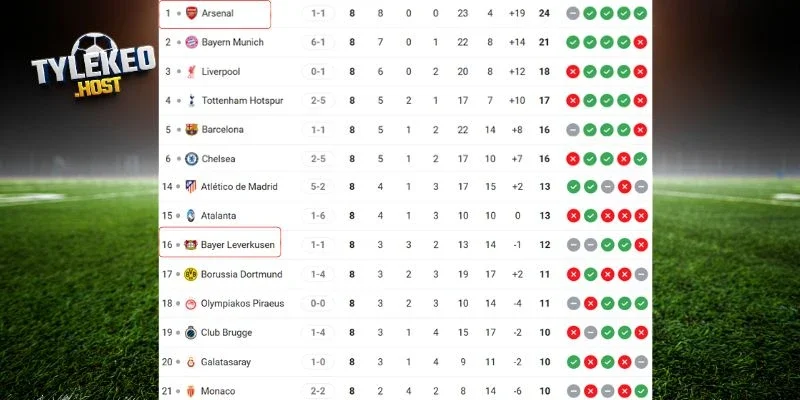This screenshot has width=800, height=400.
Task: Open the Barcelona club crest
Action: [x=192, y=130]
